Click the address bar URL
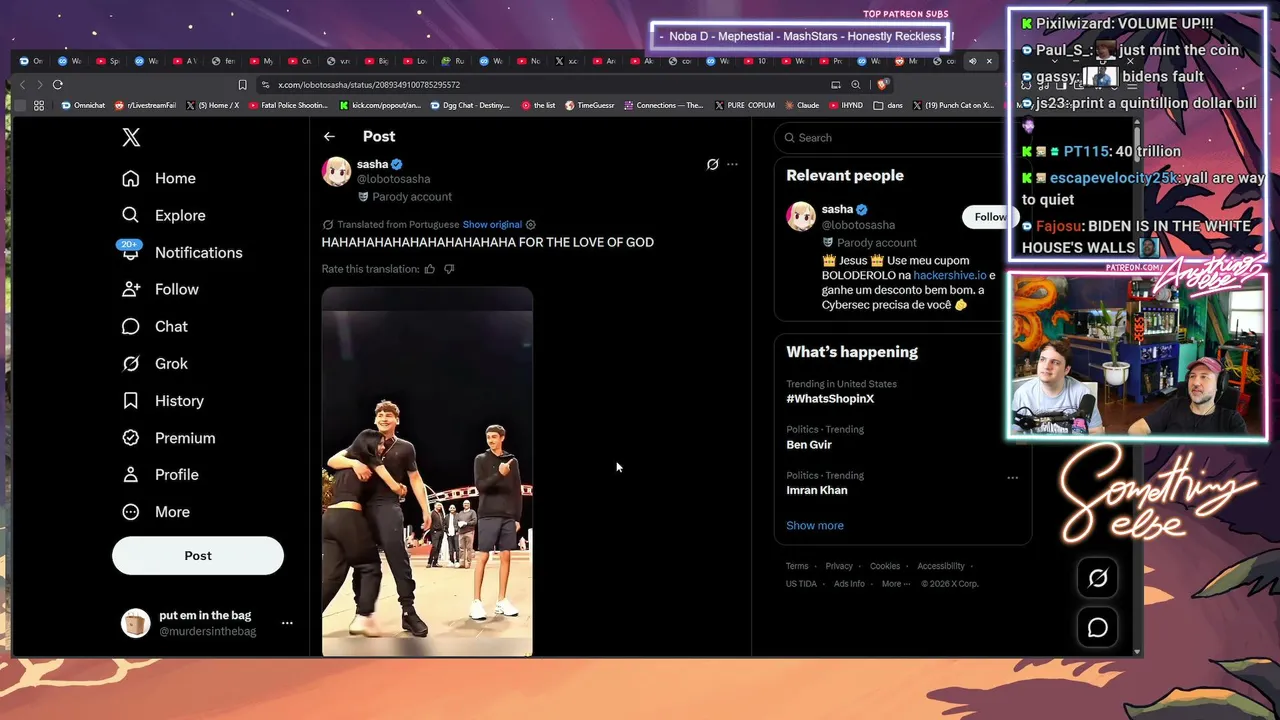The image size is (1280, 720). click(369, 85)
